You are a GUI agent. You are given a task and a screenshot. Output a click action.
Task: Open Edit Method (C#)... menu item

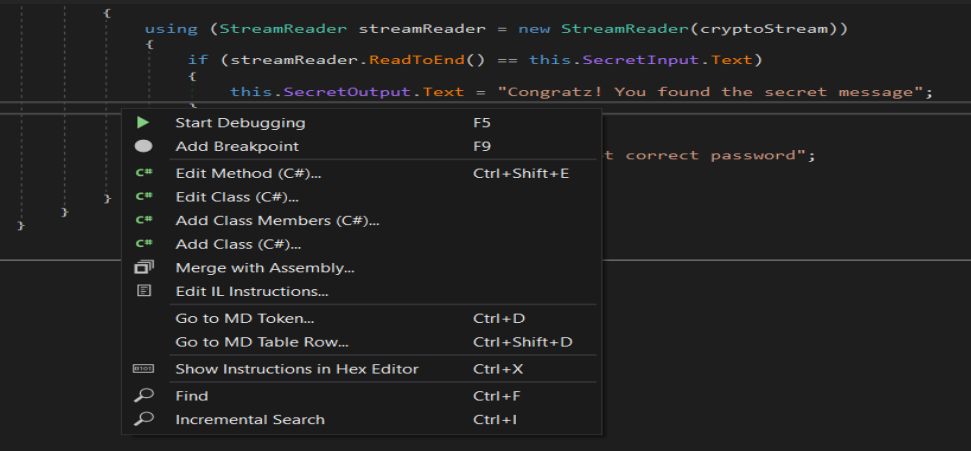248,173
